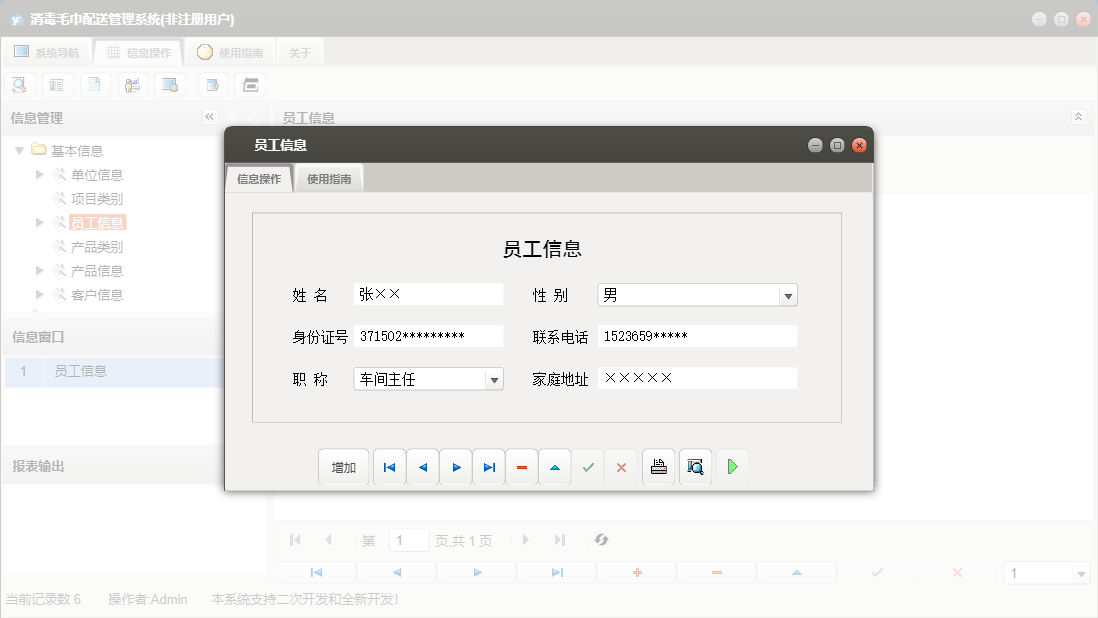The width and height of the screenshot is (1098, 618).
Task: Confirm changes with the green checkmark
Action: (587, 466)
